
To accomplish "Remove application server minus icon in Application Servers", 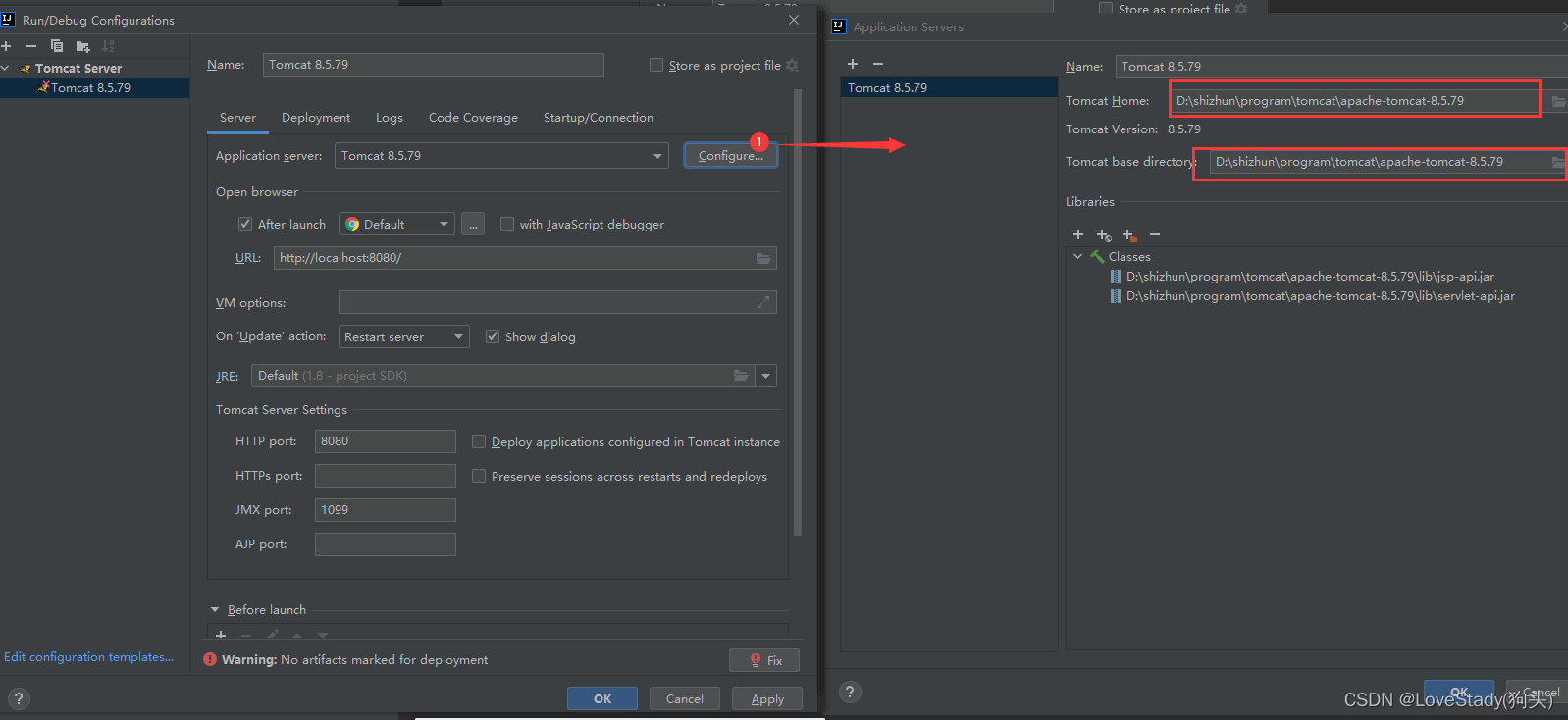I will point(878,64).
